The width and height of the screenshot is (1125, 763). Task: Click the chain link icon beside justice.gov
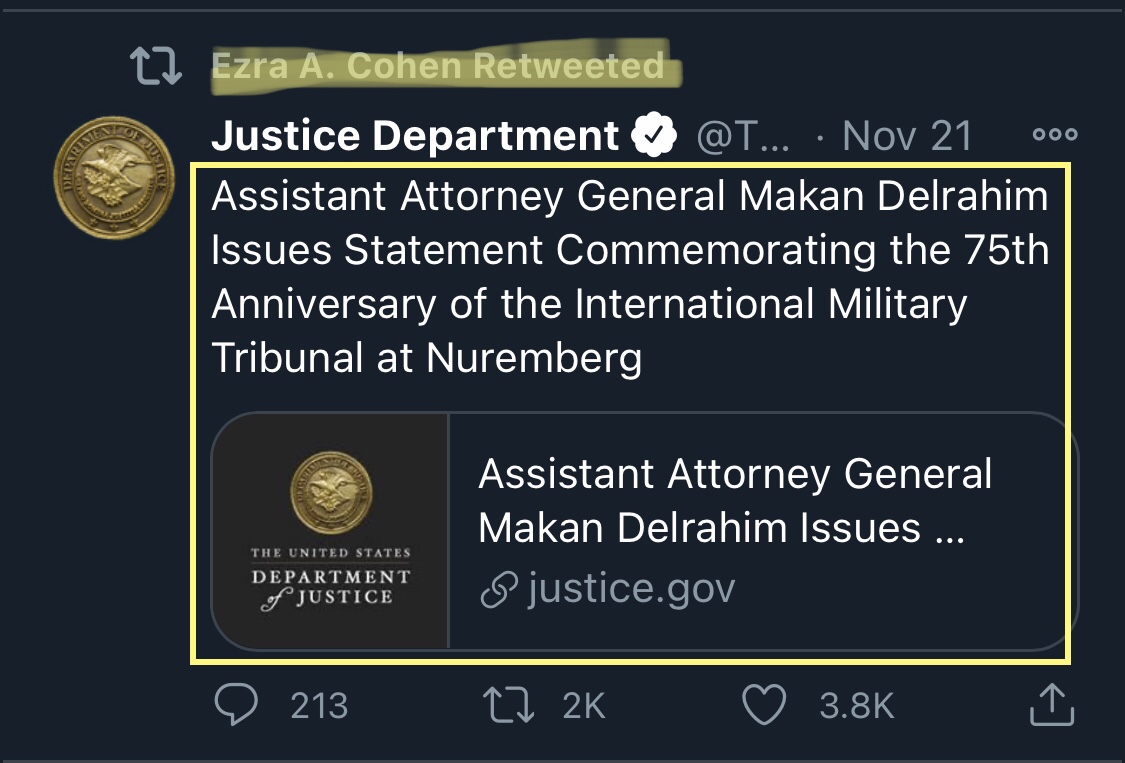click(499, 589)
